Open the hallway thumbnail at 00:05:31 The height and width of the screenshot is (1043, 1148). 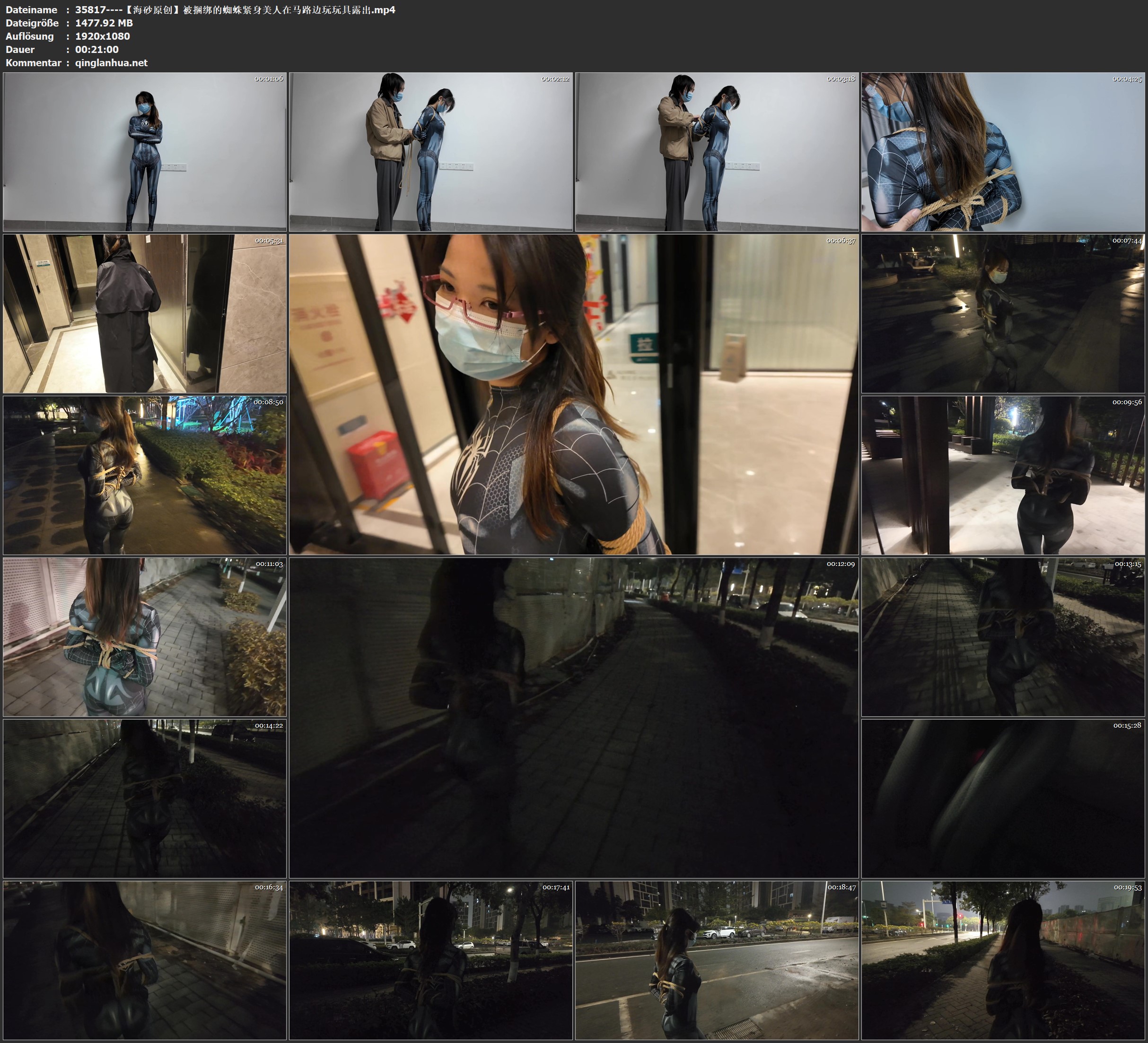click(145, 313)
